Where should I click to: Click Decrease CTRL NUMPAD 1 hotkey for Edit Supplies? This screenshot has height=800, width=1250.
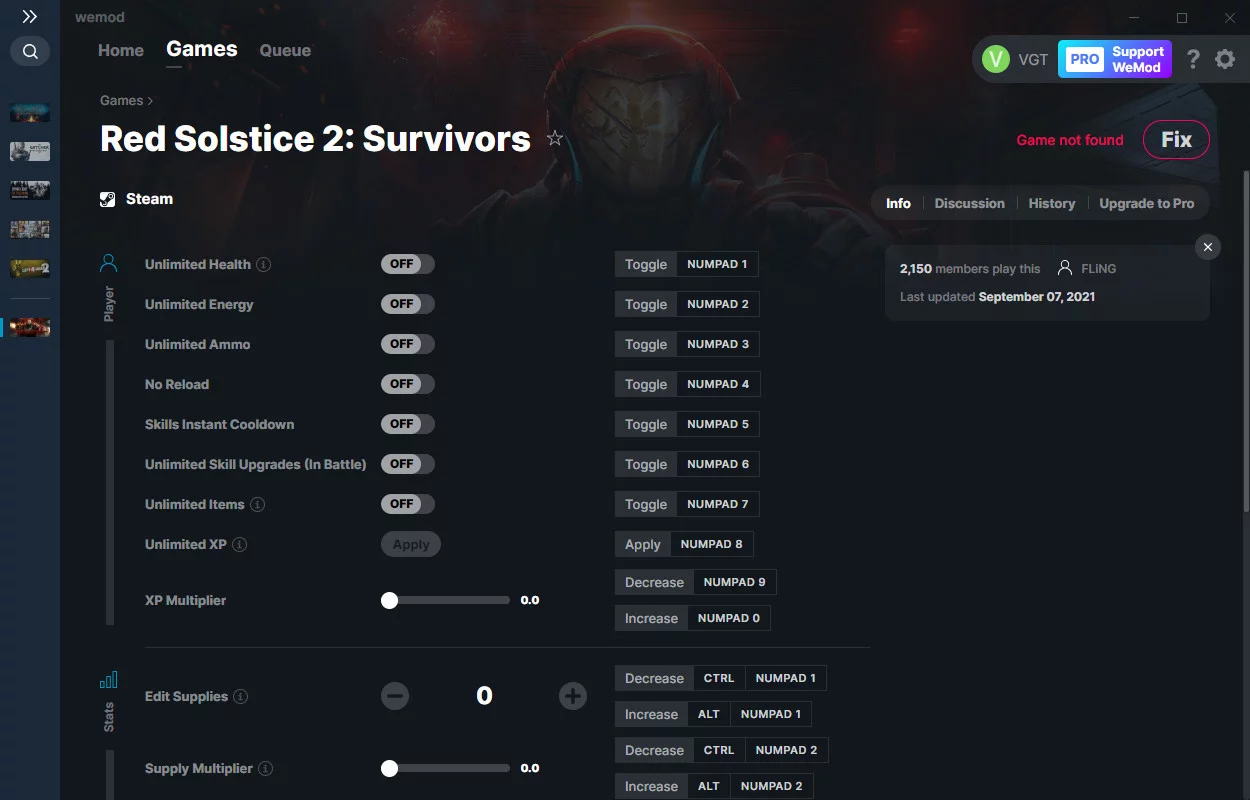[x=720, y=678]
